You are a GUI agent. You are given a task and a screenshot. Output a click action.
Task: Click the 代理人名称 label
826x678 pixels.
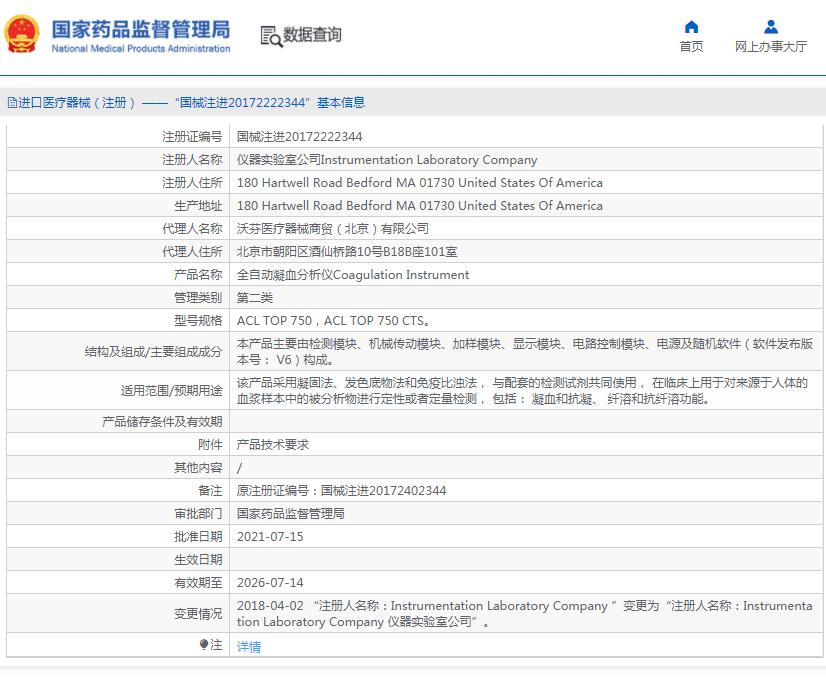pos(192,229)
